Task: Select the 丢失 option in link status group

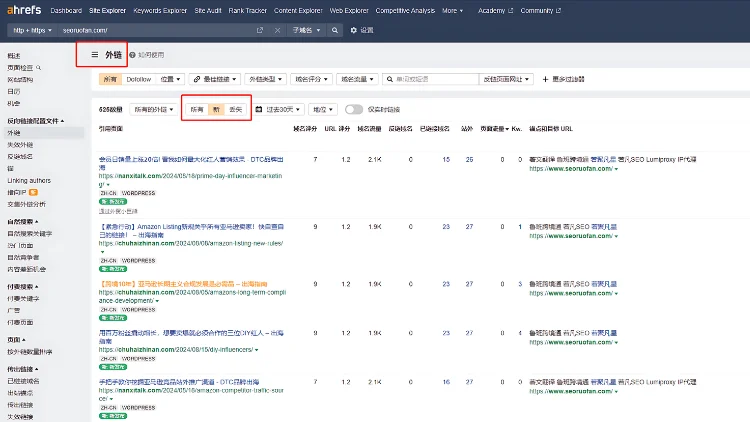Action: pos(236,110)
